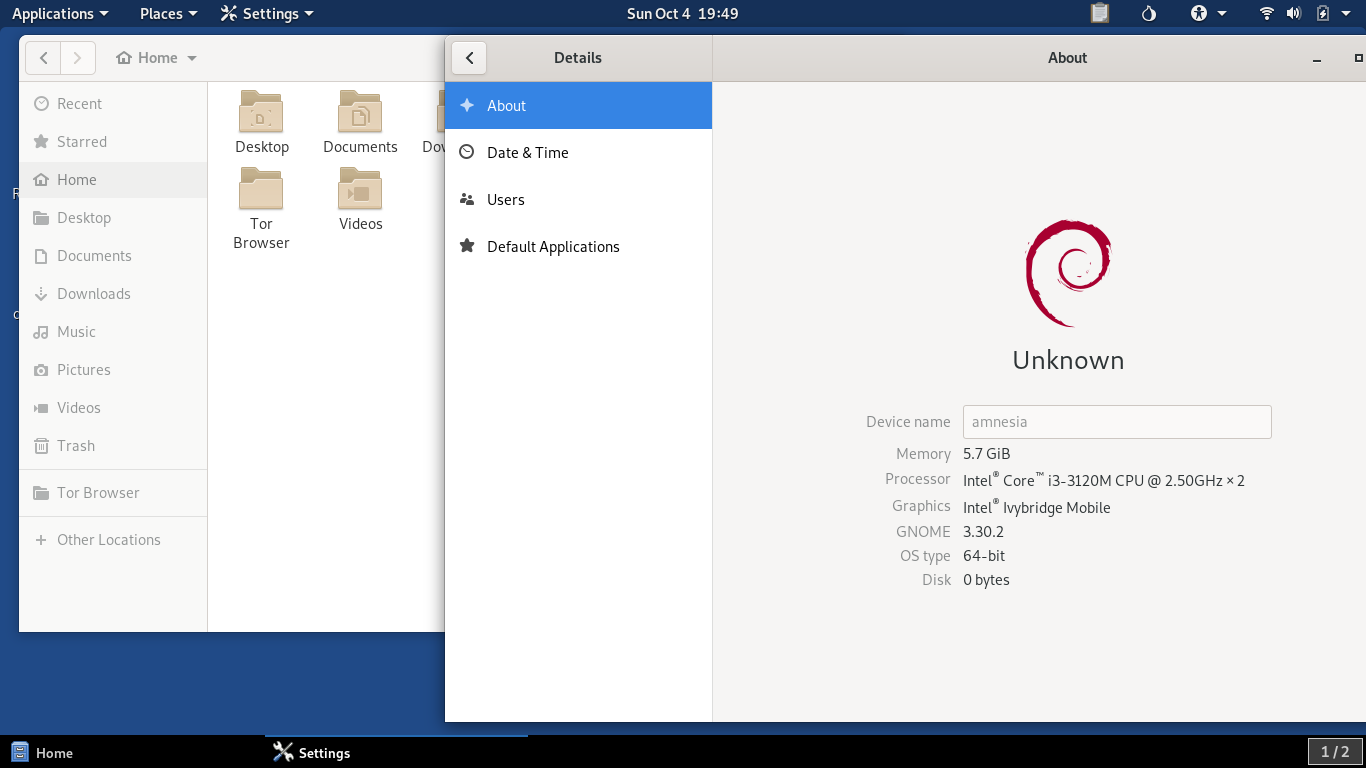The height and width of the screenshot is (768, 1366).
Task: Click the Pictures camera icon in sidebar
Action: (41, 370)
